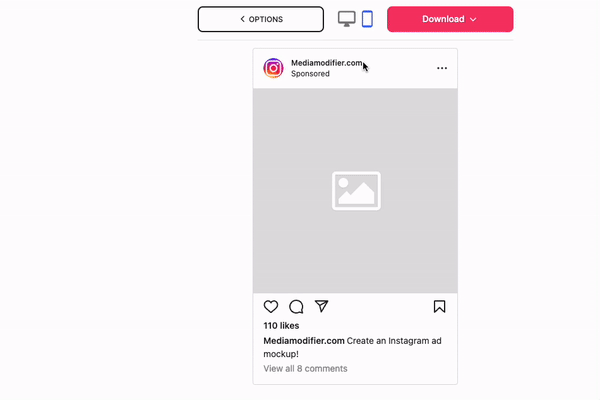600x400 pixels.
Task: Click the red Download button
Action: pos(450,19)
